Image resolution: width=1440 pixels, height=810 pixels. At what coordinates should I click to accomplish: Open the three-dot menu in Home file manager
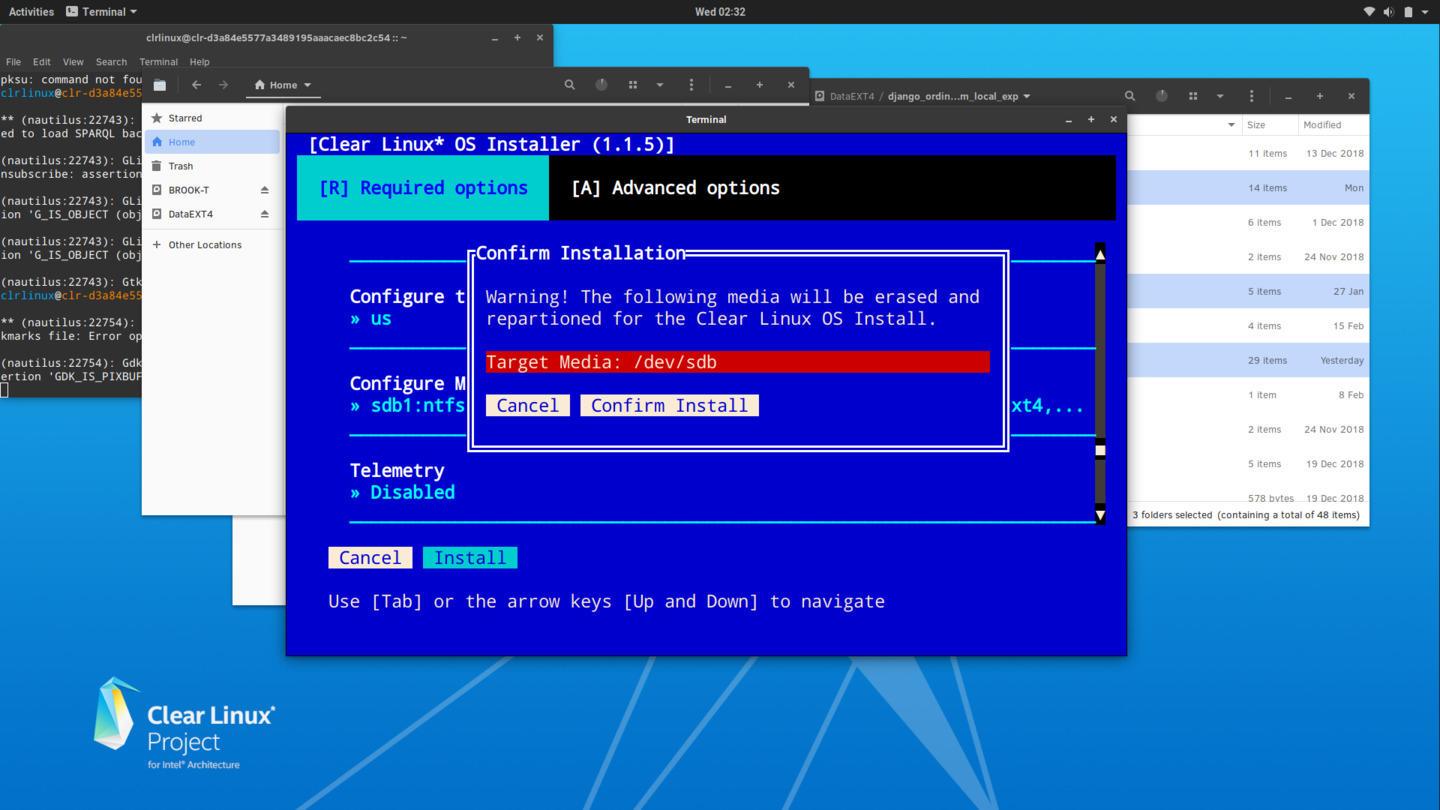pyautogui.click(x=691, y=85)
